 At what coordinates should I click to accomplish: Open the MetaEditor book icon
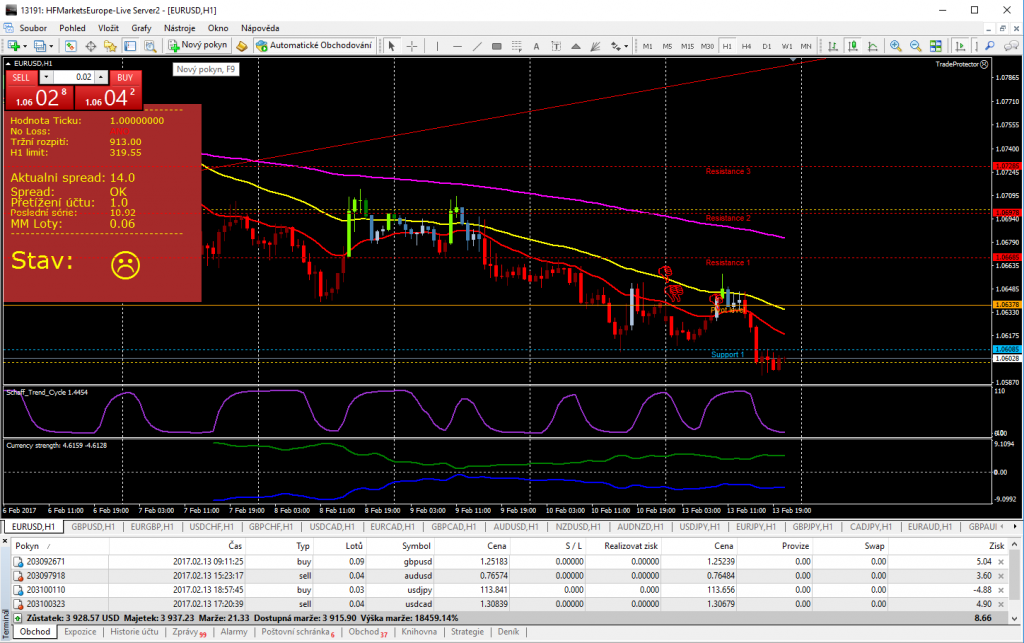tap(242, 46)
